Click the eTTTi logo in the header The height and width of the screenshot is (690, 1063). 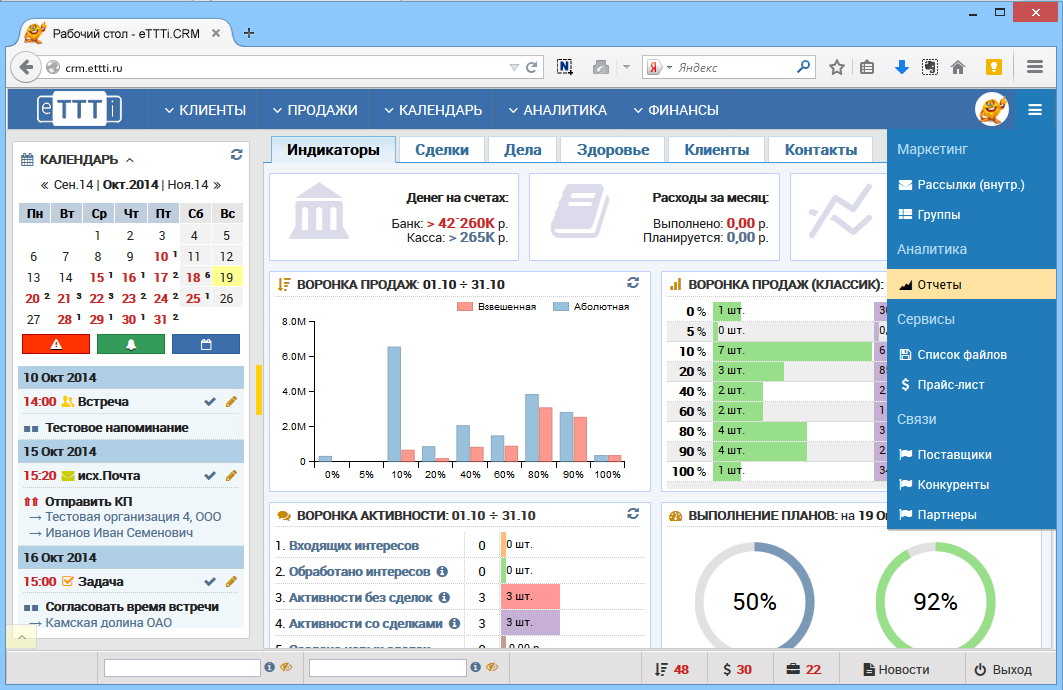(x=79, y=109)
